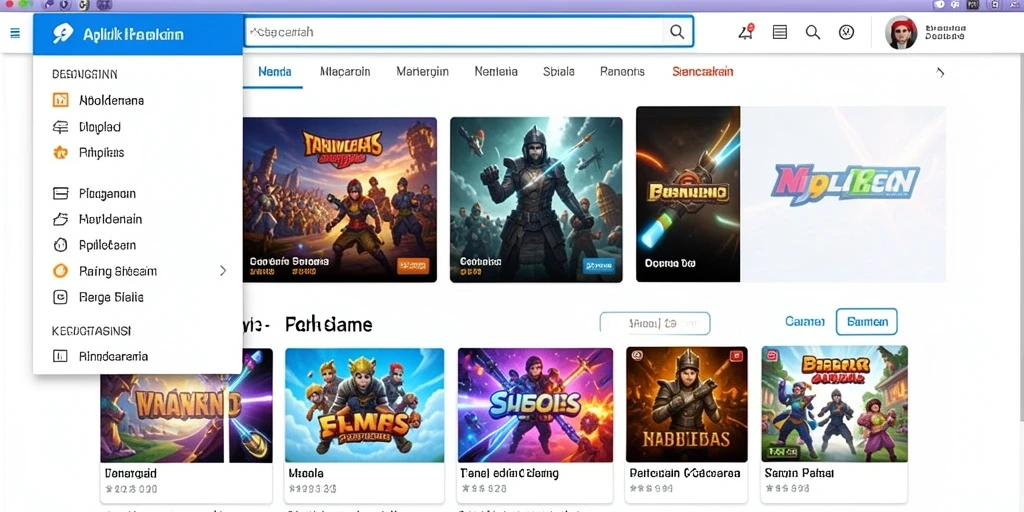This screenshot has width=1024, height=512.
Task: Select Plioganain in the sidebar menu
Action: (107, 193)
